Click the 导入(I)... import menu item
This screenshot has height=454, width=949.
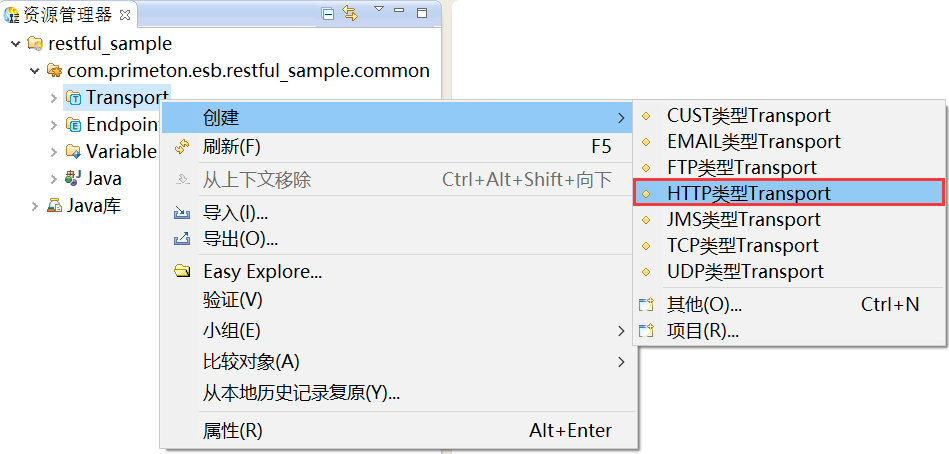tap(235, 213)
